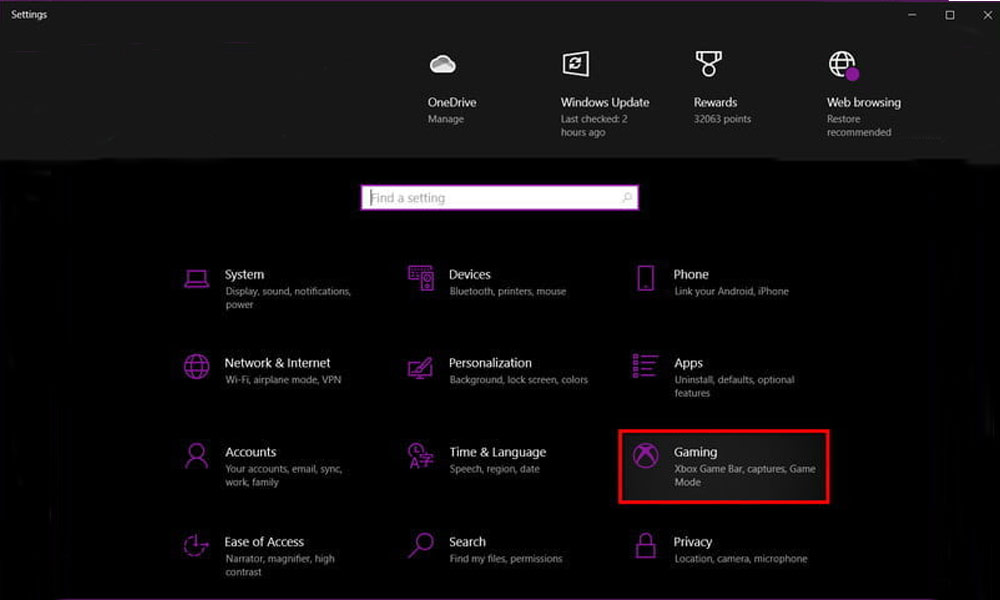Open Web browsing restore recommendation
This screenshot has width=1000, height=600.
(x=862, y=117)
